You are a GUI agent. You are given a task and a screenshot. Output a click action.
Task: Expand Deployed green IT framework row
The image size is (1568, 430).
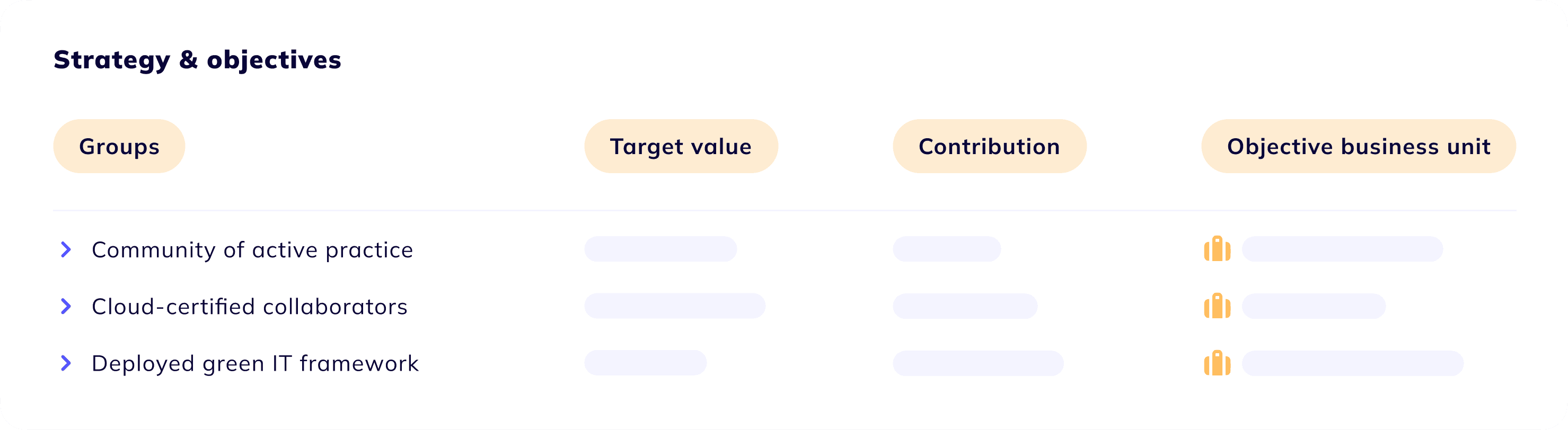66,363
